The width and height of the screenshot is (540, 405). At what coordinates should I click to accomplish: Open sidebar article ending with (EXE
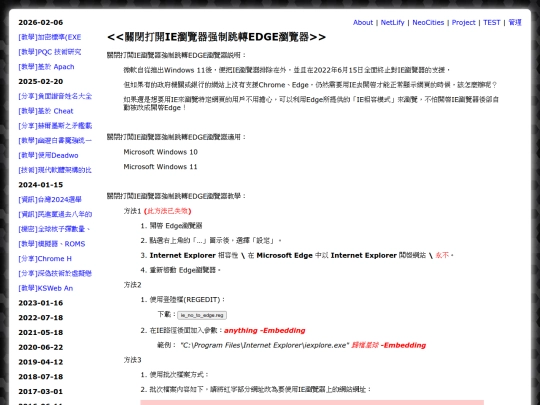point(50,37)
